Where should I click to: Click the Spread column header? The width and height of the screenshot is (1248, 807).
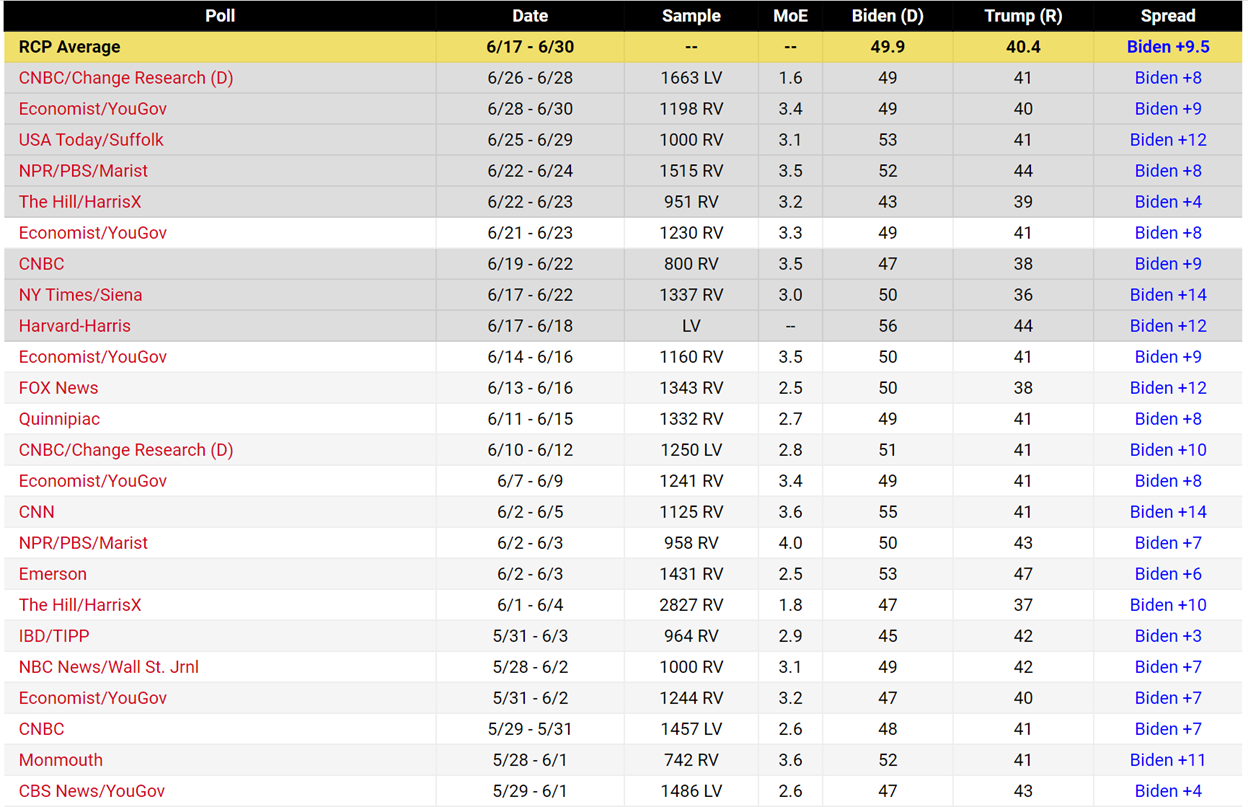click(1168, 16)
